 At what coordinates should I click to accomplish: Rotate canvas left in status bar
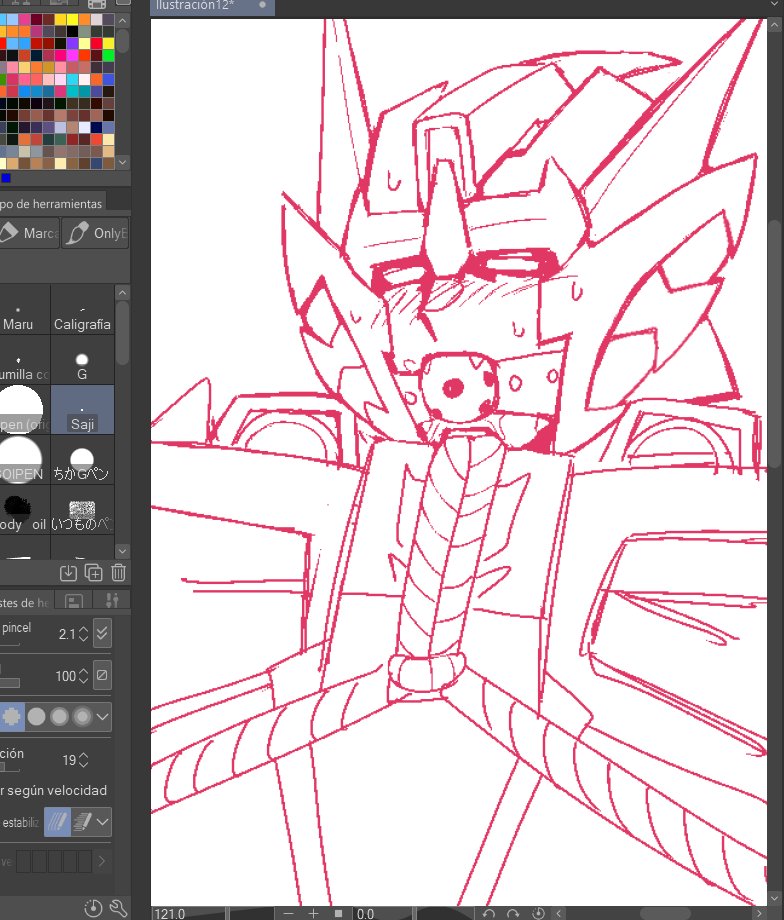[488, 914]
